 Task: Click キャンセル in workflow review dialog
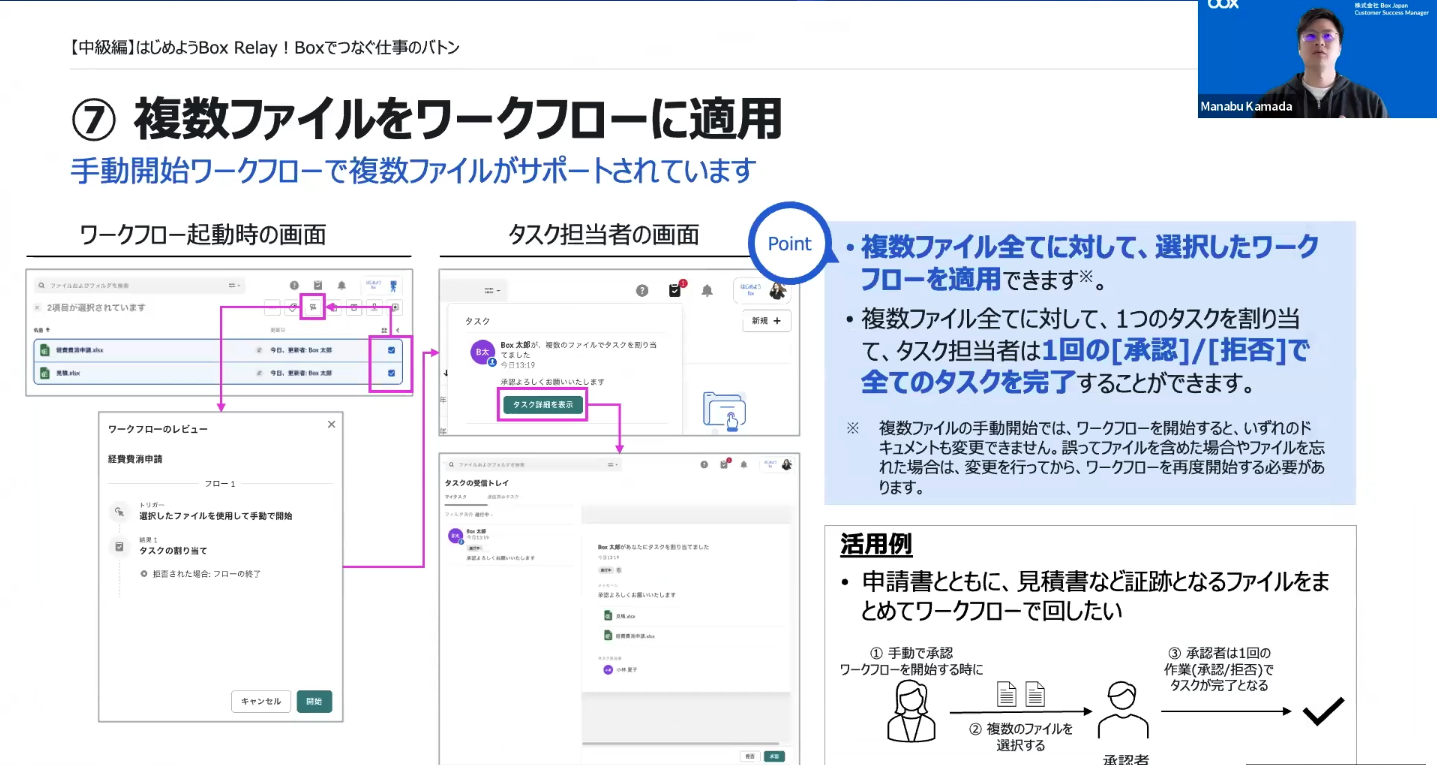[261, 701]
